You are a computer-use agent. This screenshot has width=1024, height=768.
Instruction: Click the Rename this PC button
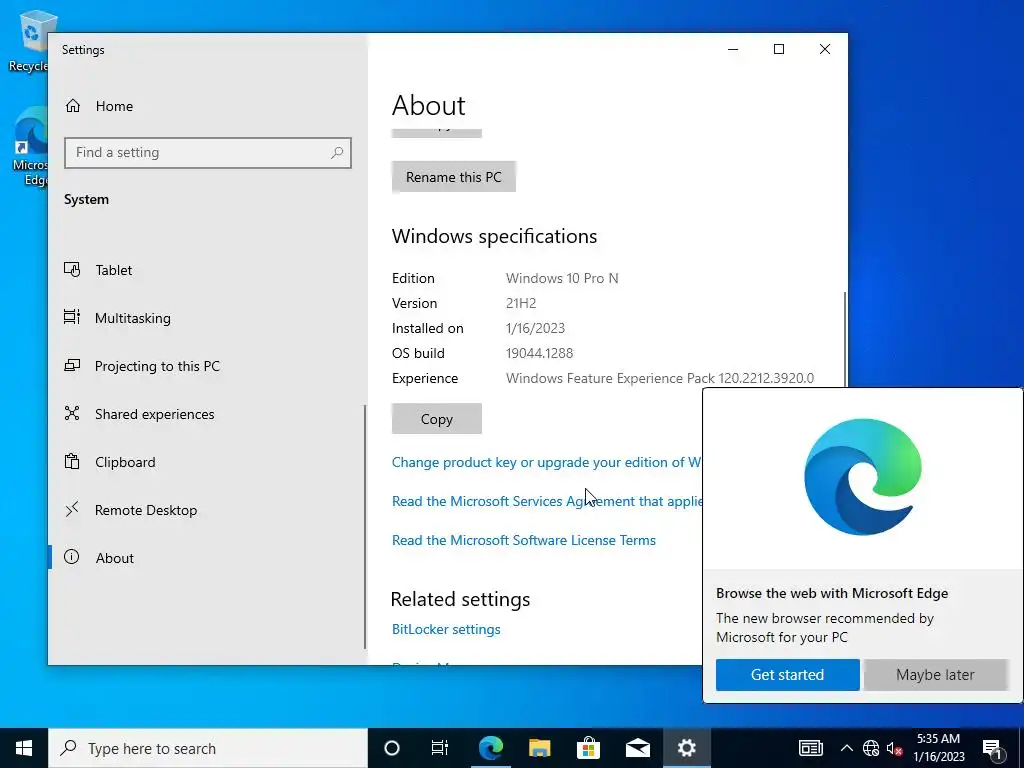454,177
